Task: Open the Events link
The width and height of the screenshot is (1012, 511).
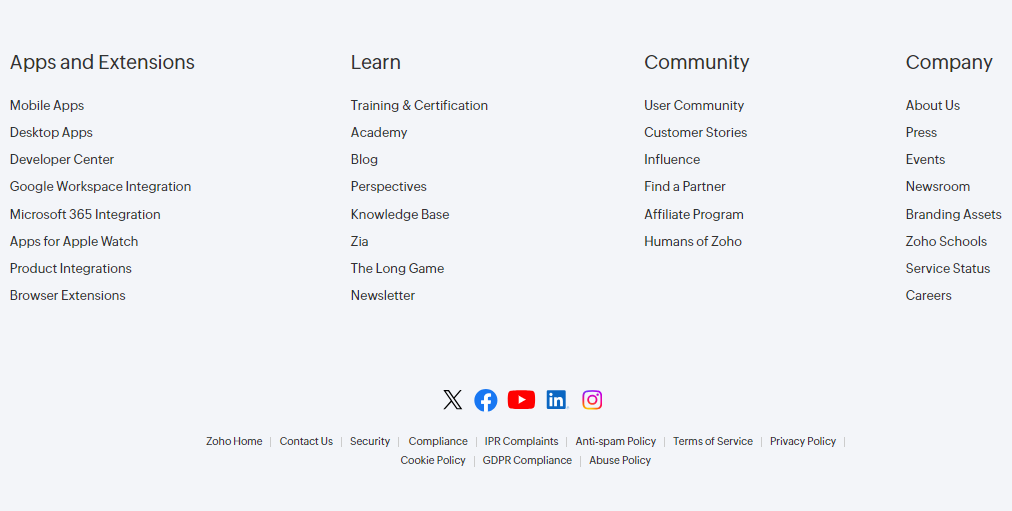Action: click(926, 159)
